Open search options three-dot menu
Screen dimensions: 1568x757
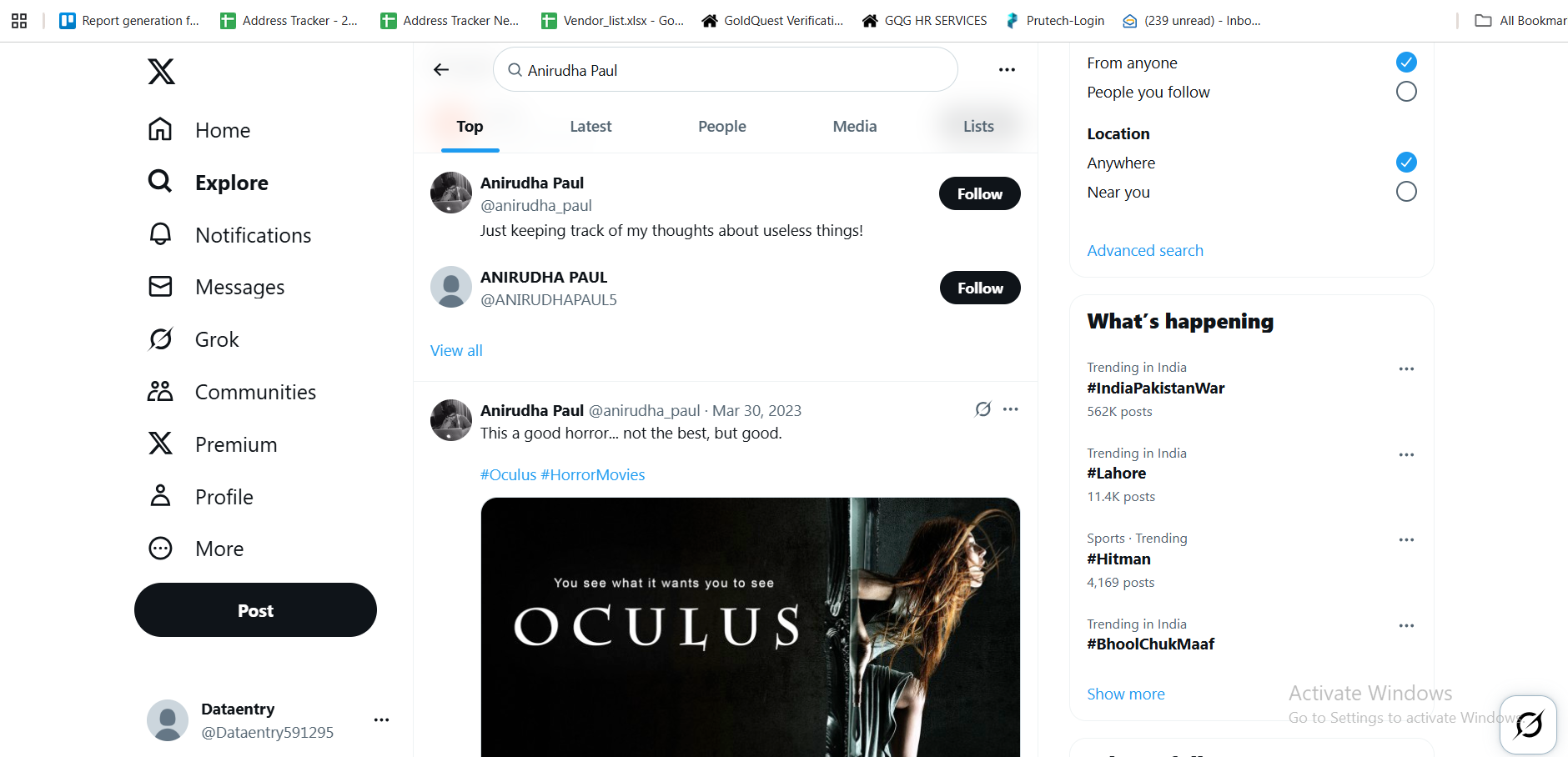pyautogui.click(x=1007, y=70)
